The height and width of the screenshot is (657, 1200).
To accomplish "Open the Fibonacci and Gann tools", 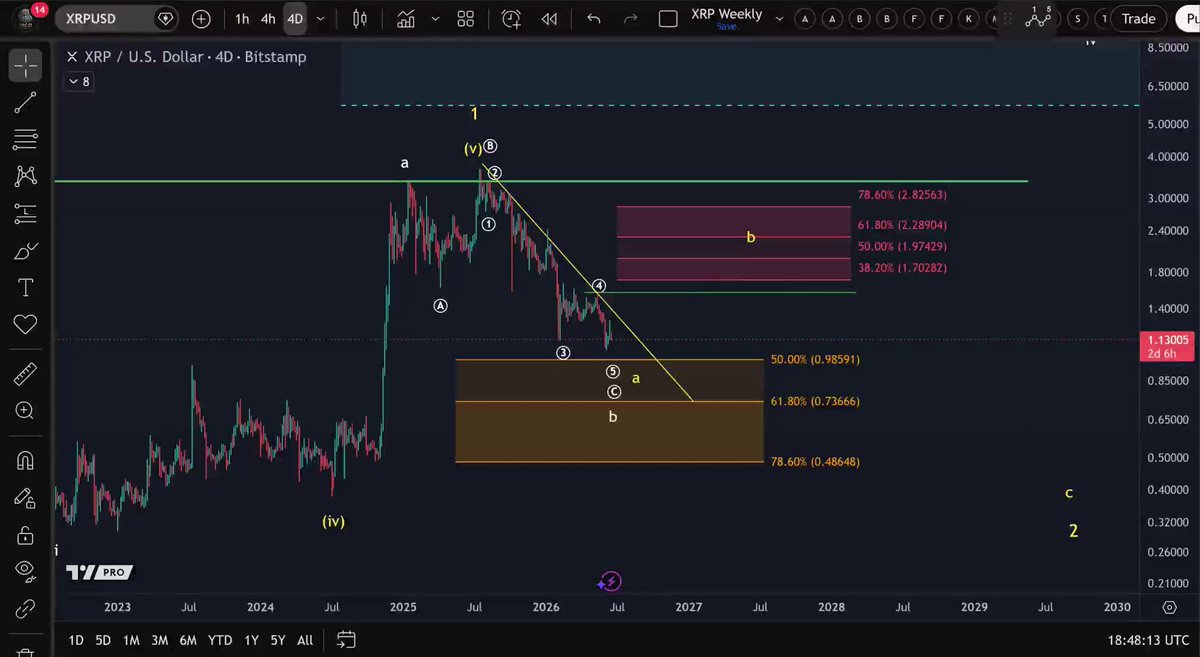I will 25,139.
